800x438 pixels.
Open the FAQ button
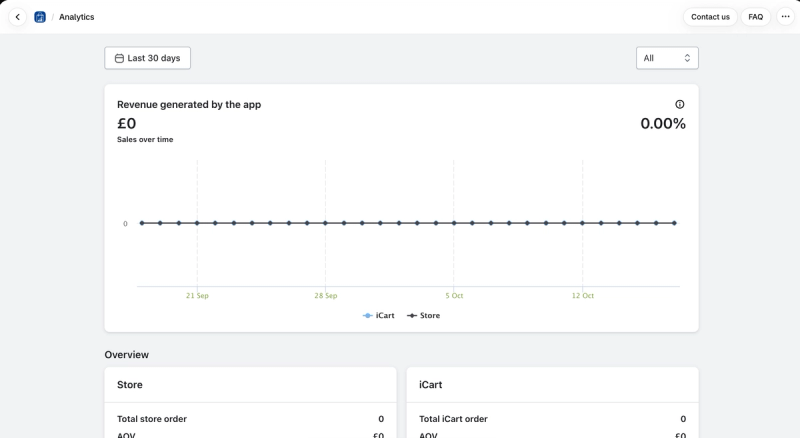click(756, 17)
